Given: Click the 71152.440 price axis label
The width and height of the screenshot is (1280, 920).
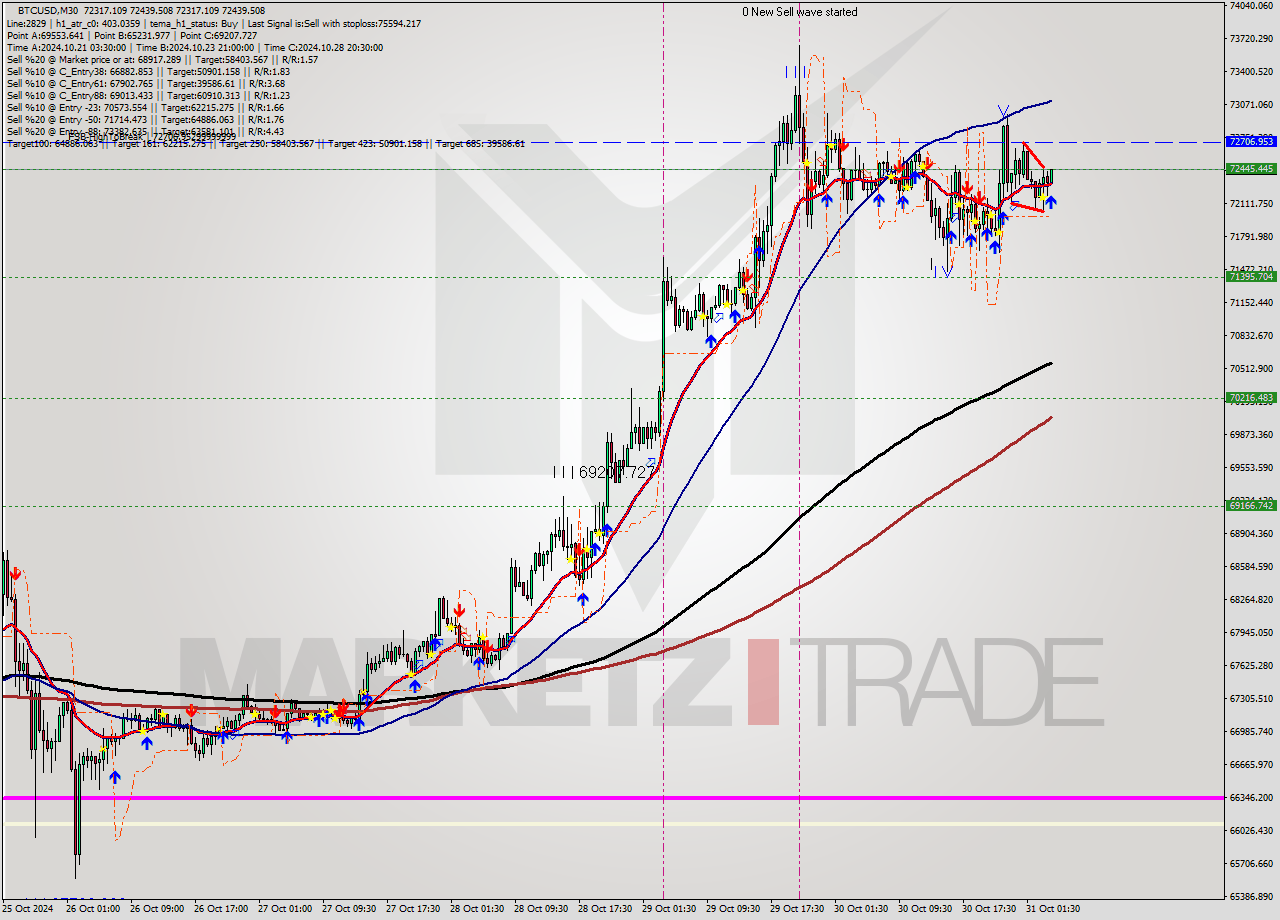Looking at the screenshot, I should [x=1251, y=302].
